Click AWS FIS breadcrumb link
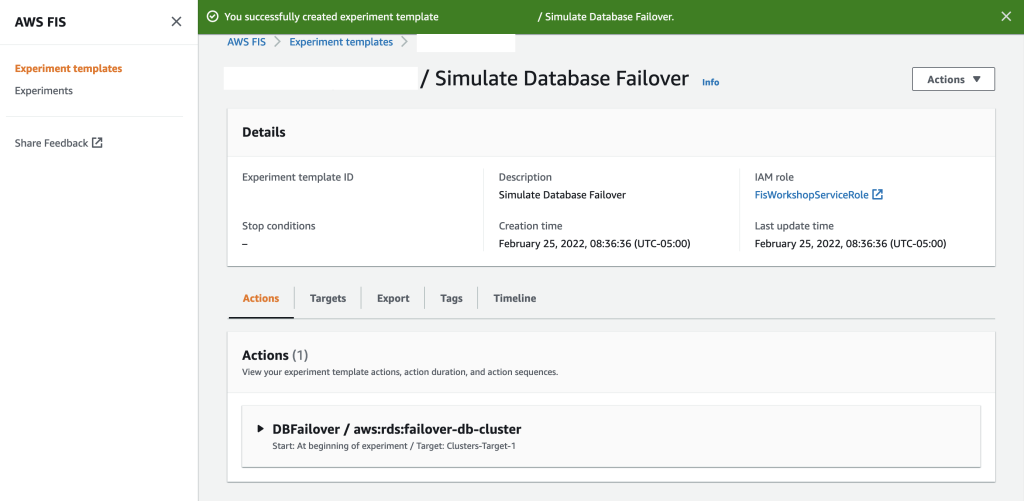The width and height of the screenshot is (1024, 501). click(246, 42)
